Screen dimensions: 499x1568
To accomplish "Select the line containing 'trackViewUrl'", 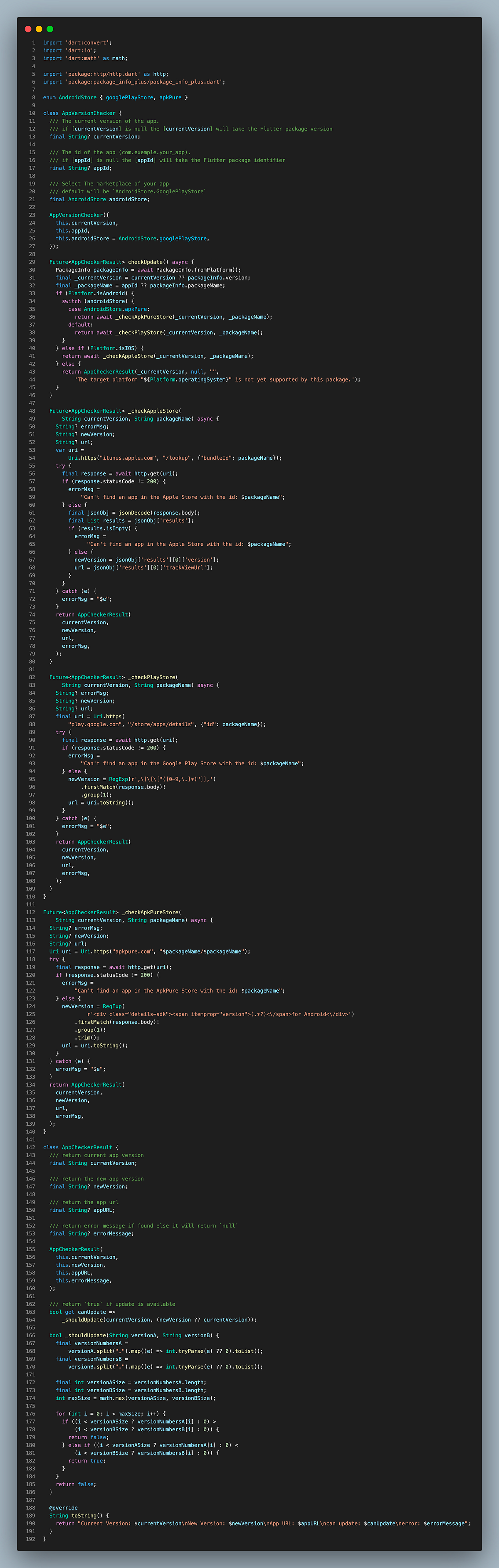I will pos(143,567).
